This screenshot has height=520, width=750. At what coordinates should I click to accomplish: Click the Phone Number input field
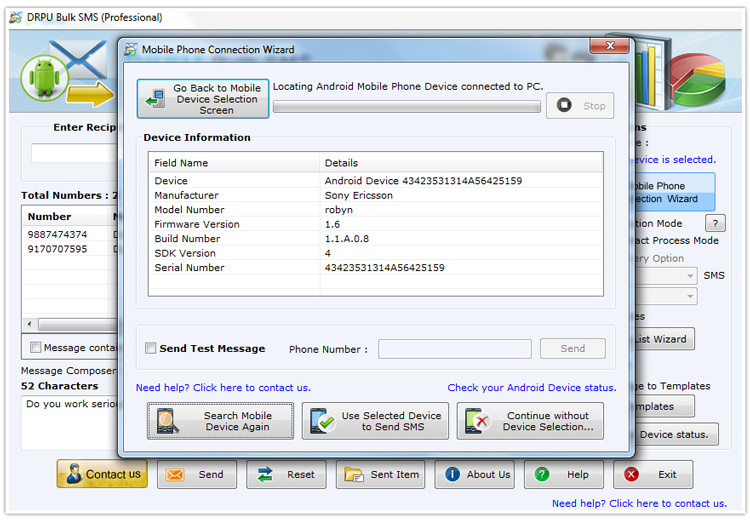click(x=454, y=349)
